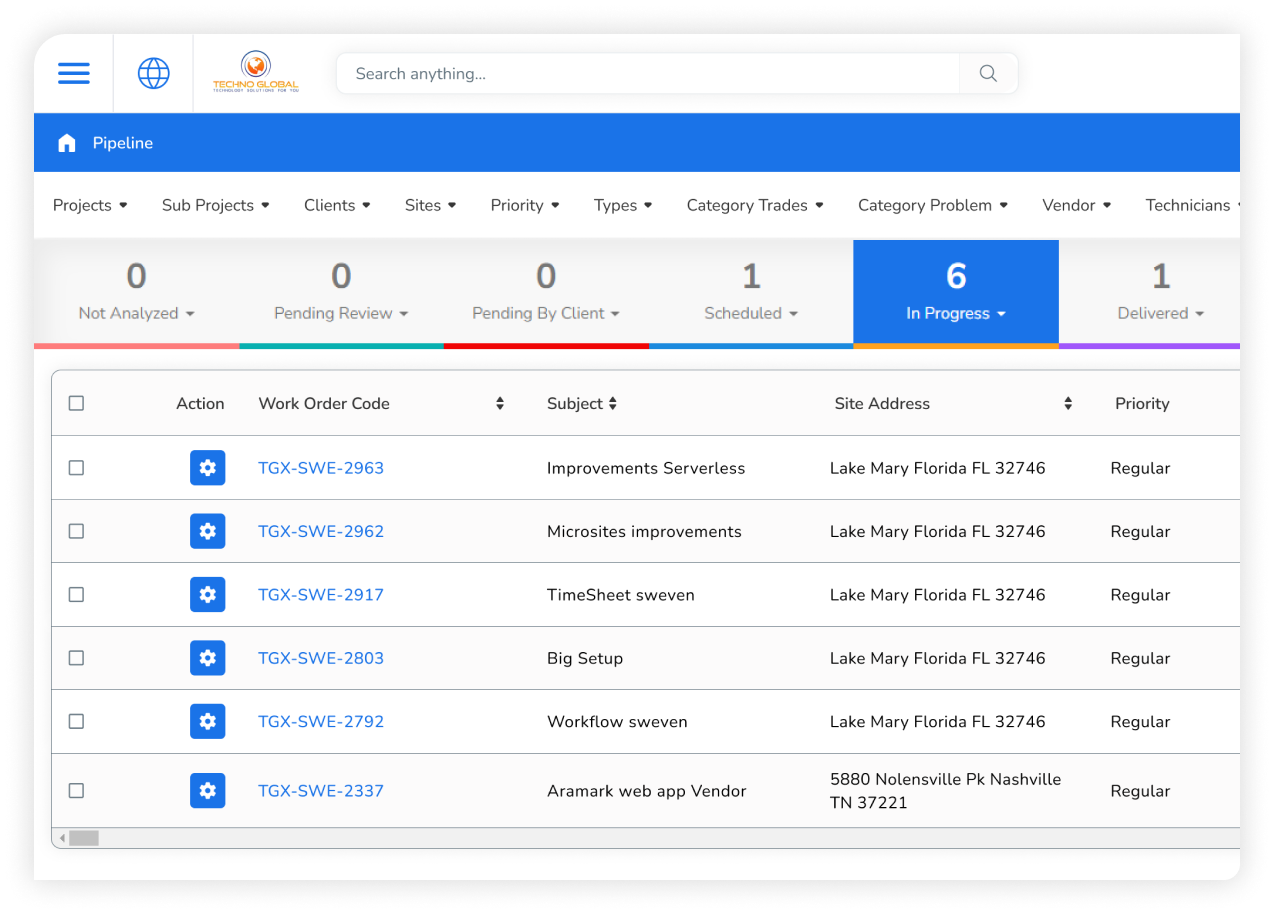Open gear action for TGX-SWE-2917
1274x914 pixels.
208,594
